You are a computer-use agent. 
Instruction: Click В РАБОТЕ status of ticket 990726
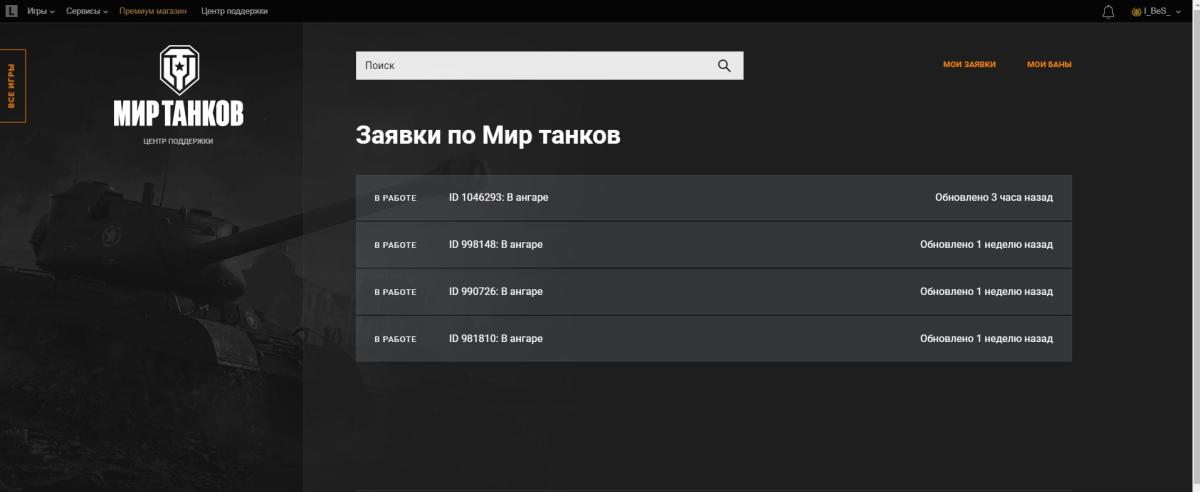coord(395,292)
